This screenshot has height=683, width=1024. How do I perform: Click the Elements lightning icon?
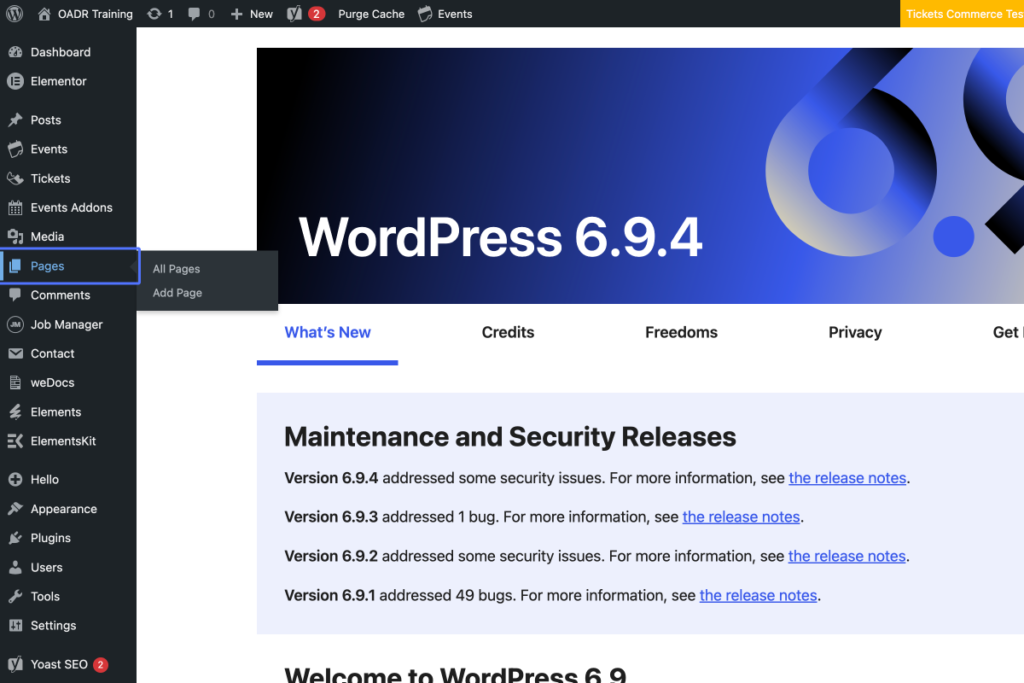coord(16,412)
